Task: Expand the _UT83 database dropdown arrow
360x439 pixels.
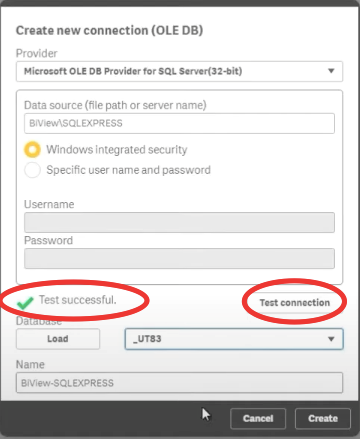Action: pos(331,339)
